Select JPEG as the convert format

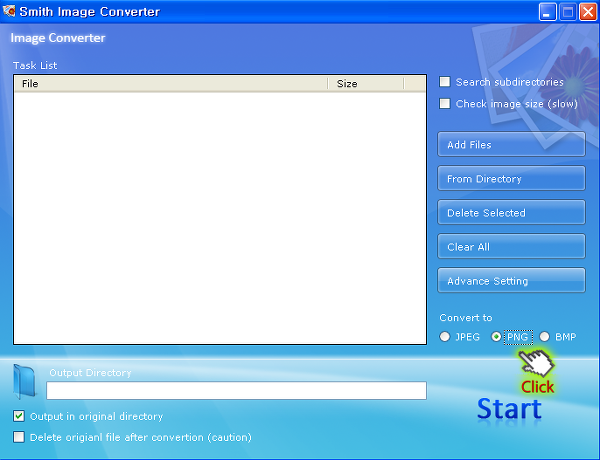[x=445, y=337]
